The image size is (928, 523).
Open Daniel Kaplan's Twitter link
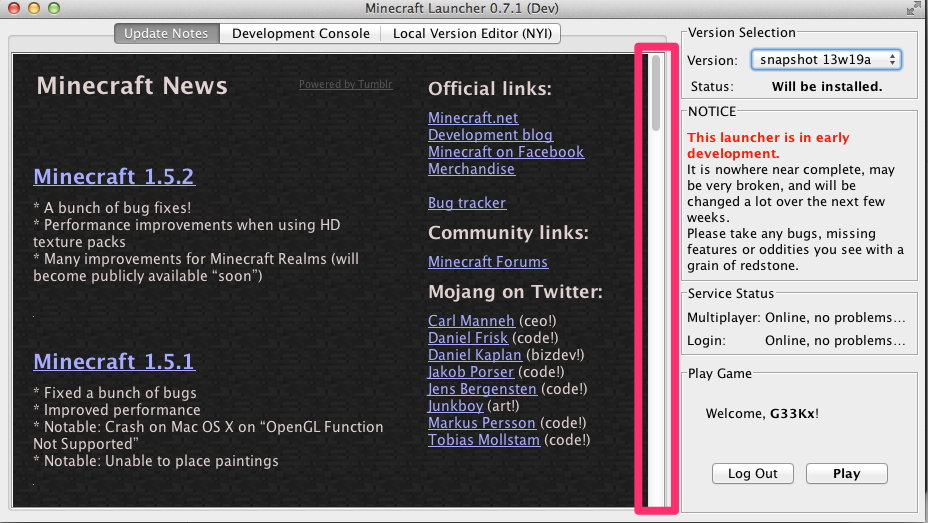point(475,355)
